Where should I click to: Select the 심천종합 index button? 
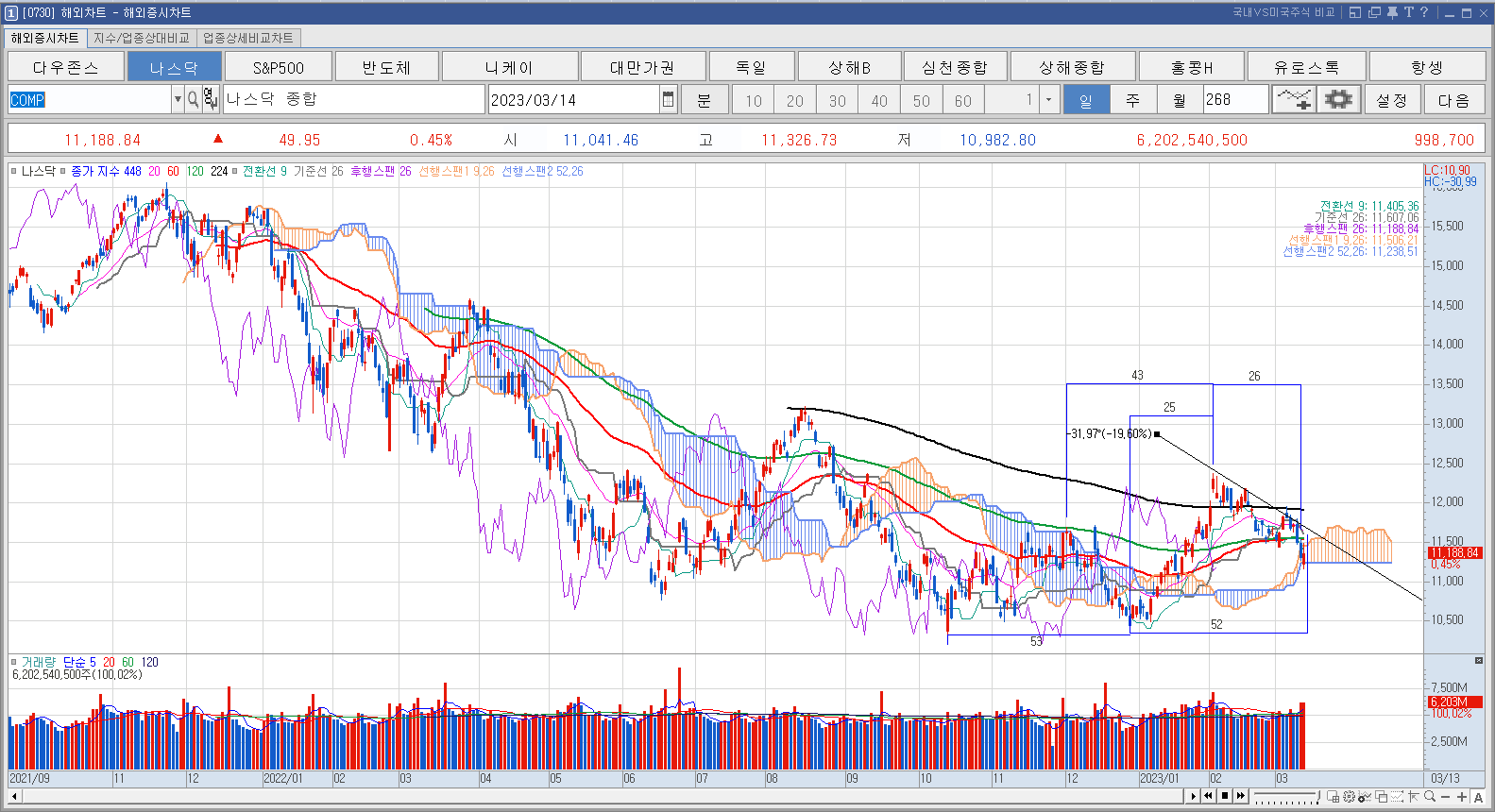[x=955, y=67]
